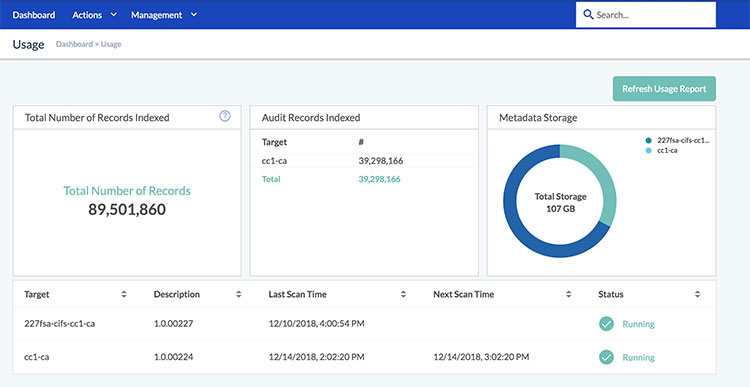Viewport: 750px width, 387px height.
Task: Sort table by Description column
Action: [x=239, y=295]
